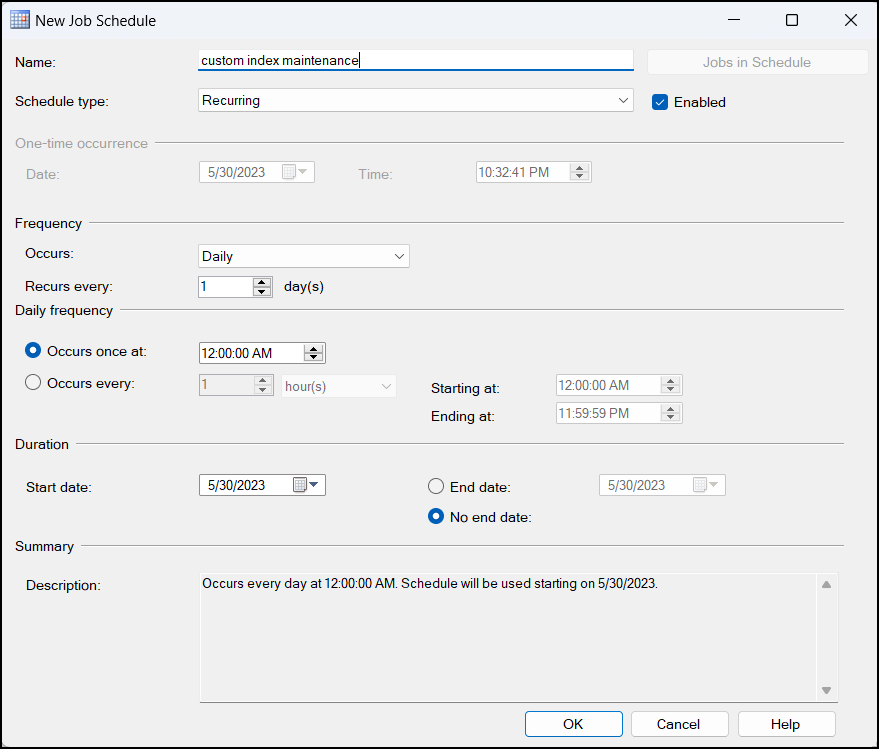
Task: Uncheck the Enabled checkbox
Action: click(660, 102)
